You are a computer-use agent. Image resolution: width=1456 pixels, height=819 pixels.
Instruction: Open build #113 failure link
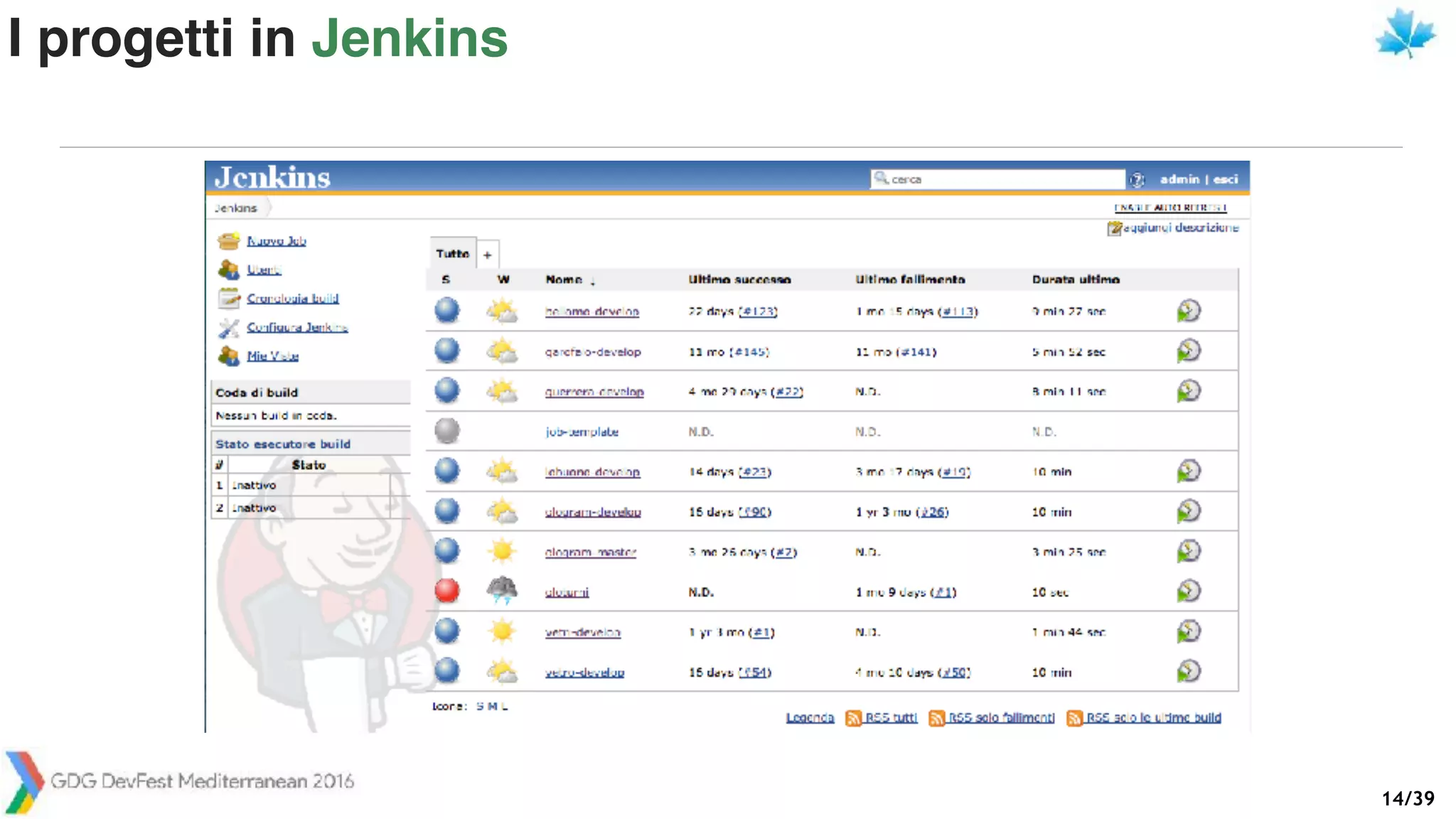point(958,311)
